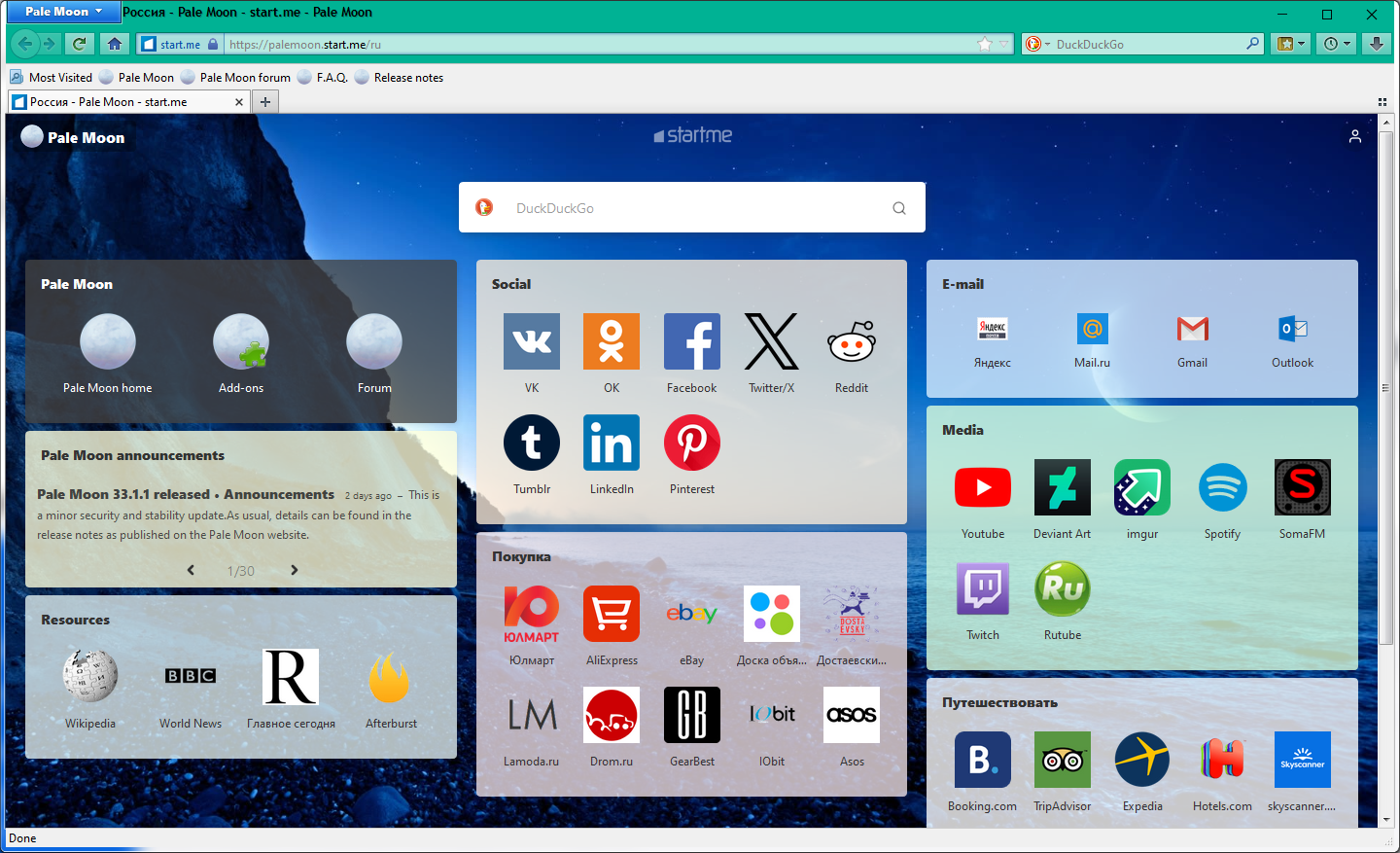Open the Youtube media icon
The height and width of the screenshot is (853, 1400).
983,487
